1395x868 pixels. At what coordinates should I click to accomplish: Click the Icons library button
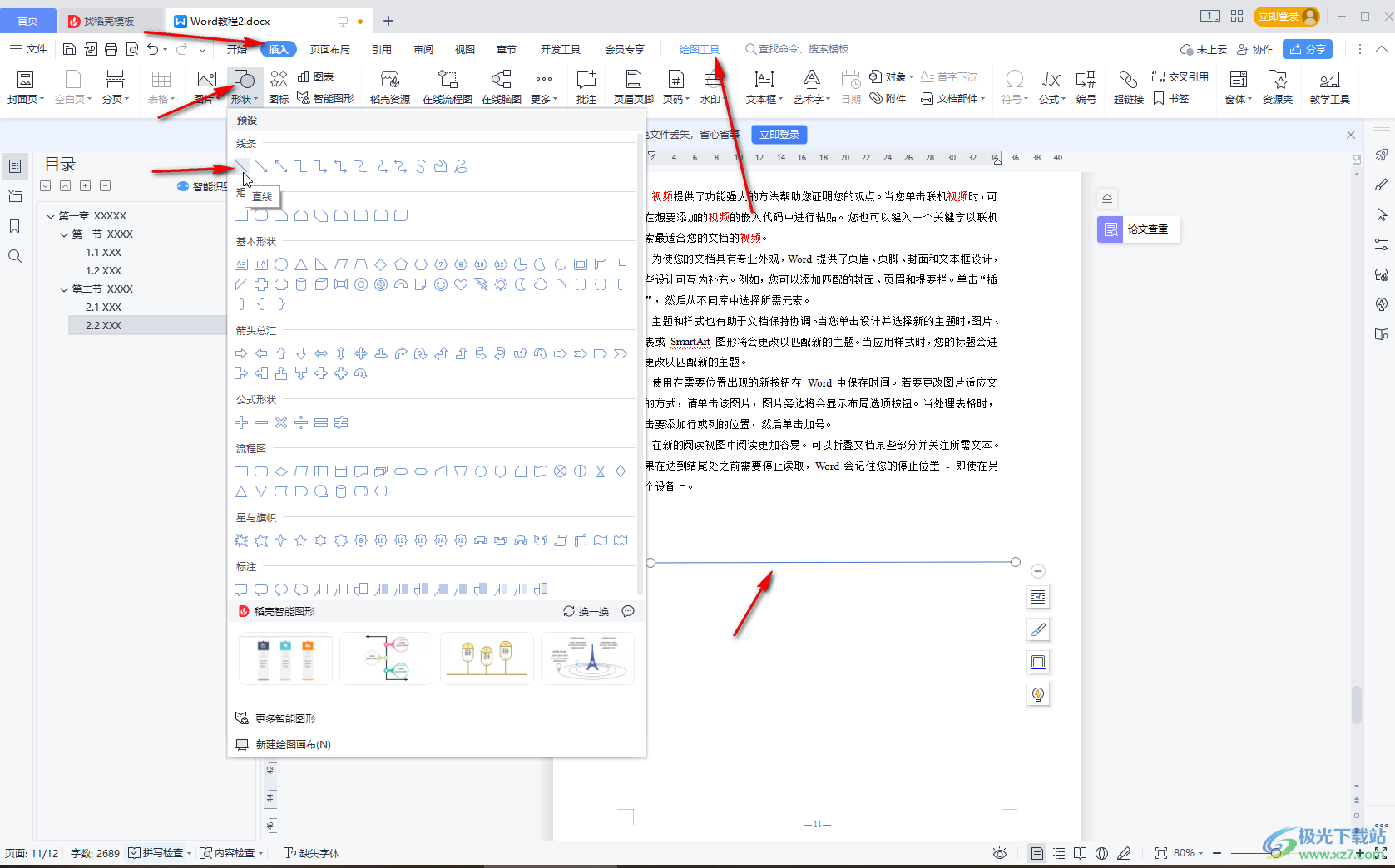coord(279,87)
